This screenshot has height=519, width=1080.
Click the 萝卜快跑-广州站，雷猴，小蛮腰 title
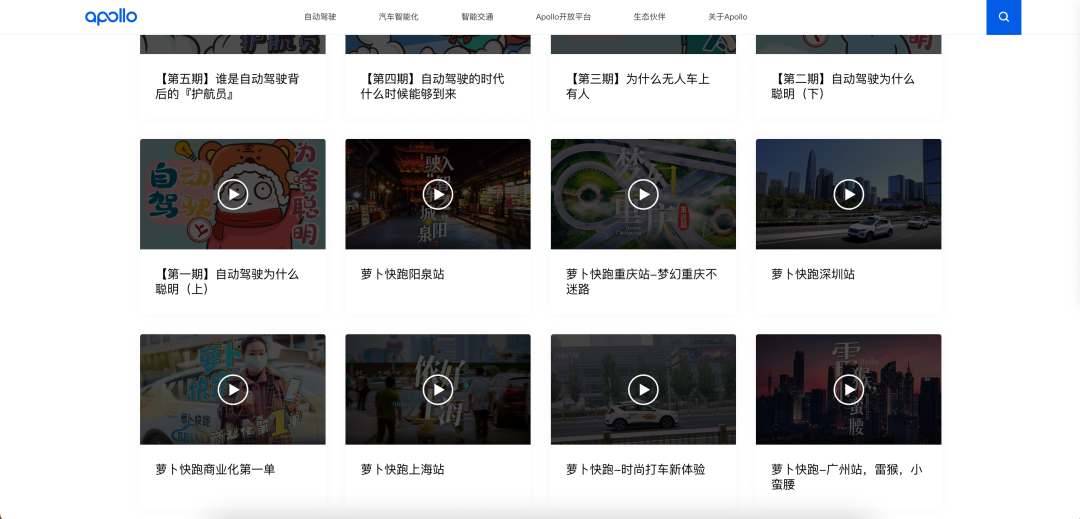pos(847,477)
